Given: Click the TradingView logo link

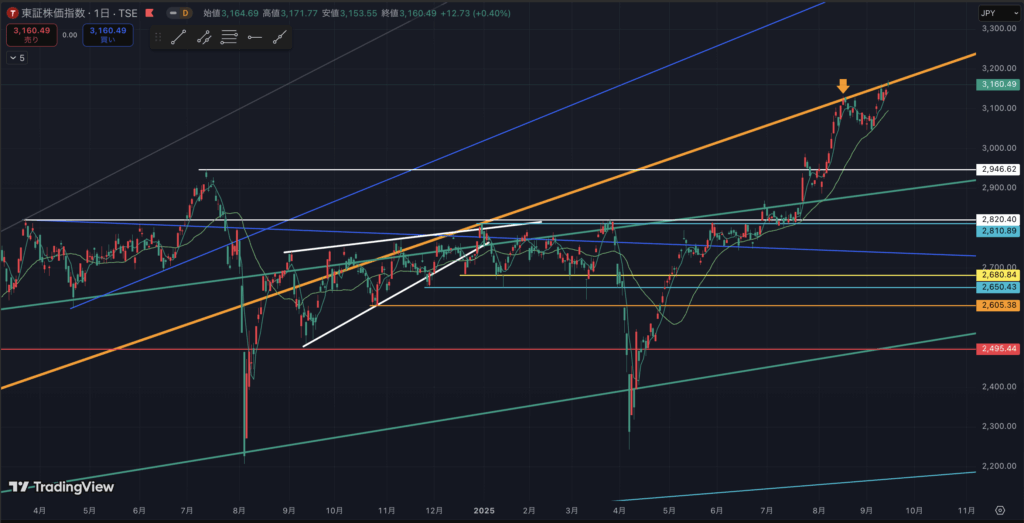Looking at the screenshot, I should [x=60, y=487].
